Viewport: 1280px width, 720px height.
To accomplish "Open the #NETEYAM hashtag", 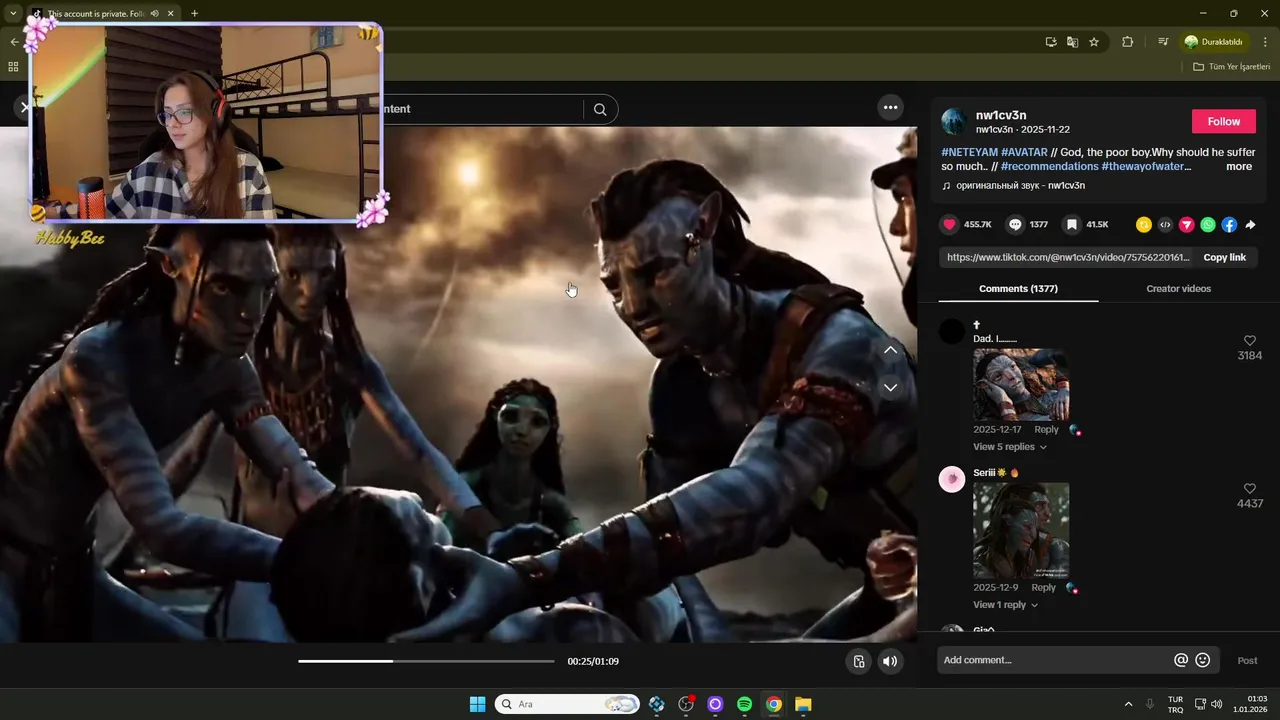I will tap(969, 153).
